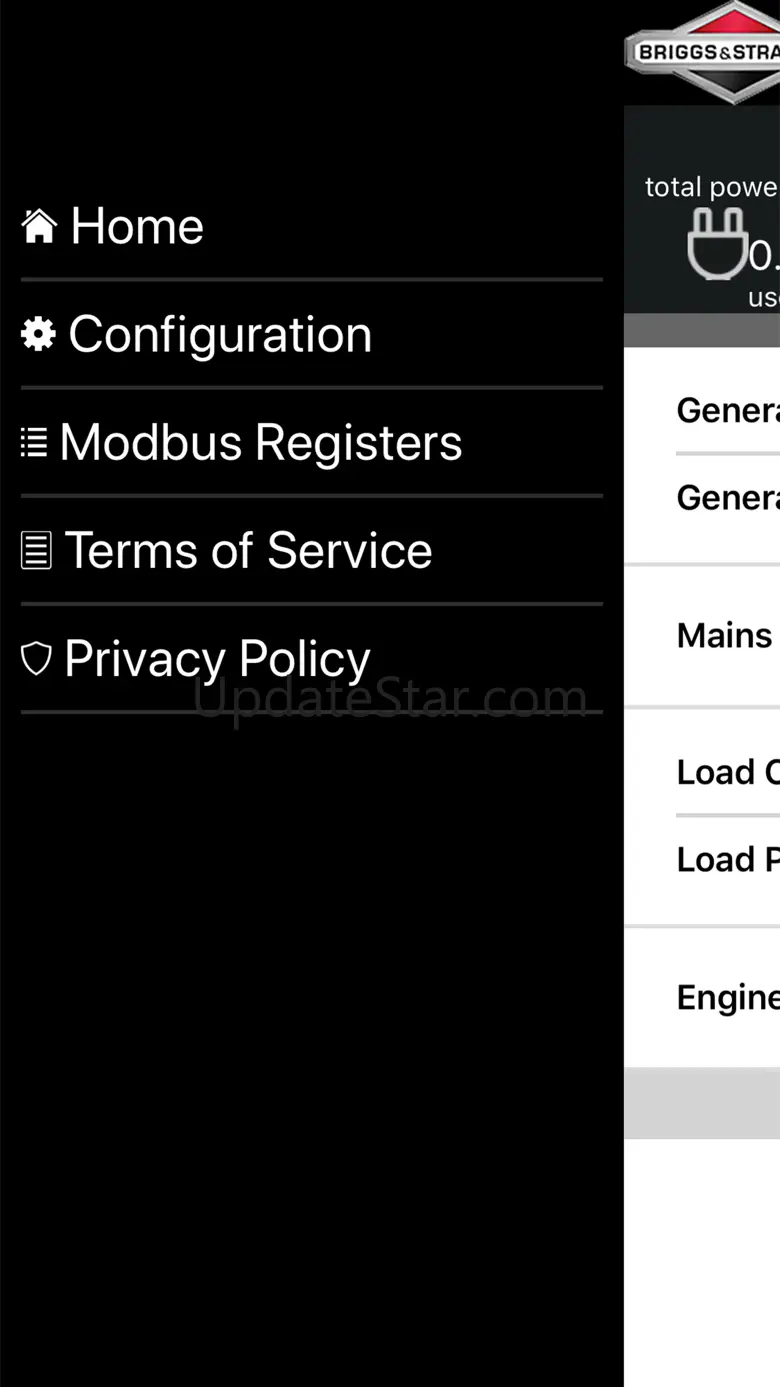Select the second Load row
This screenshot has width=780, height=1387.
pyautogui.click(x=727, y=859)
